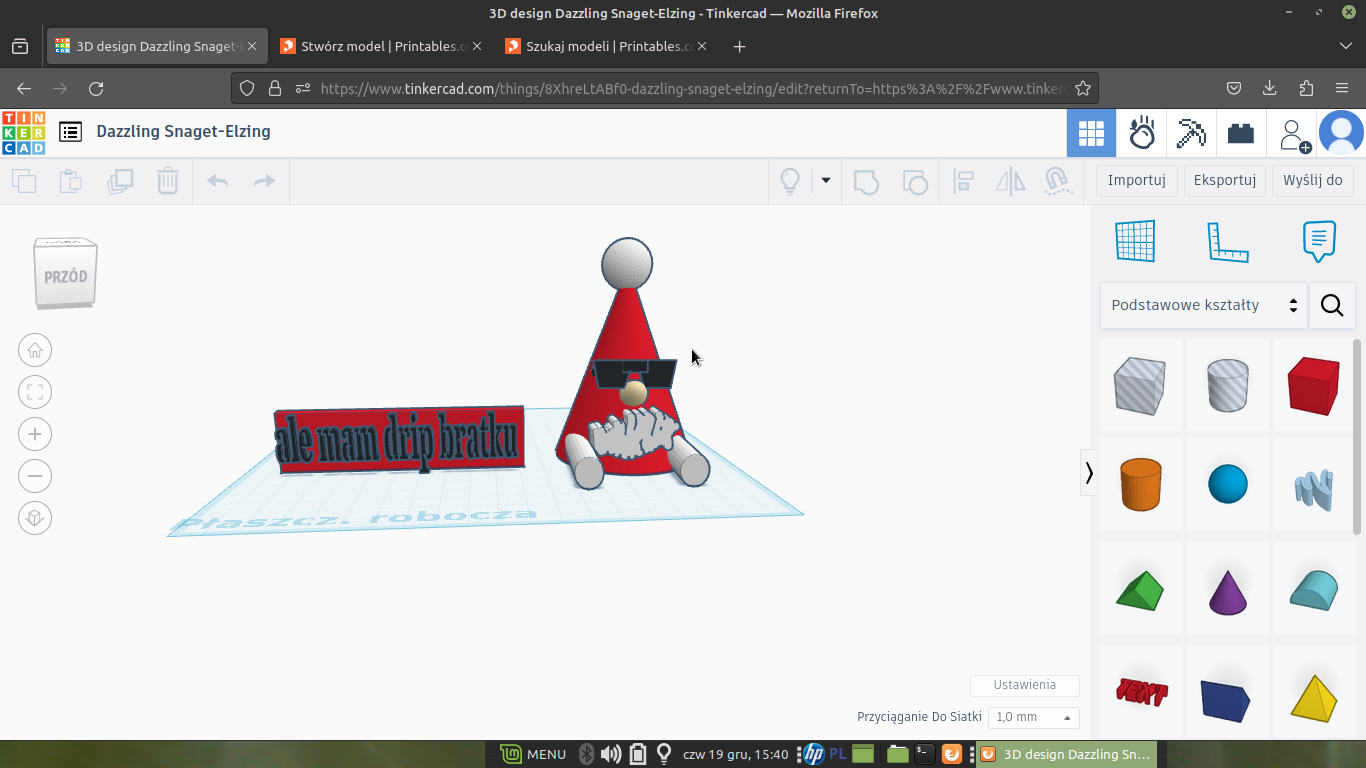Click the Paste toolbar icon
This screenshot has height=768, width=1366.
coord(71,181)
